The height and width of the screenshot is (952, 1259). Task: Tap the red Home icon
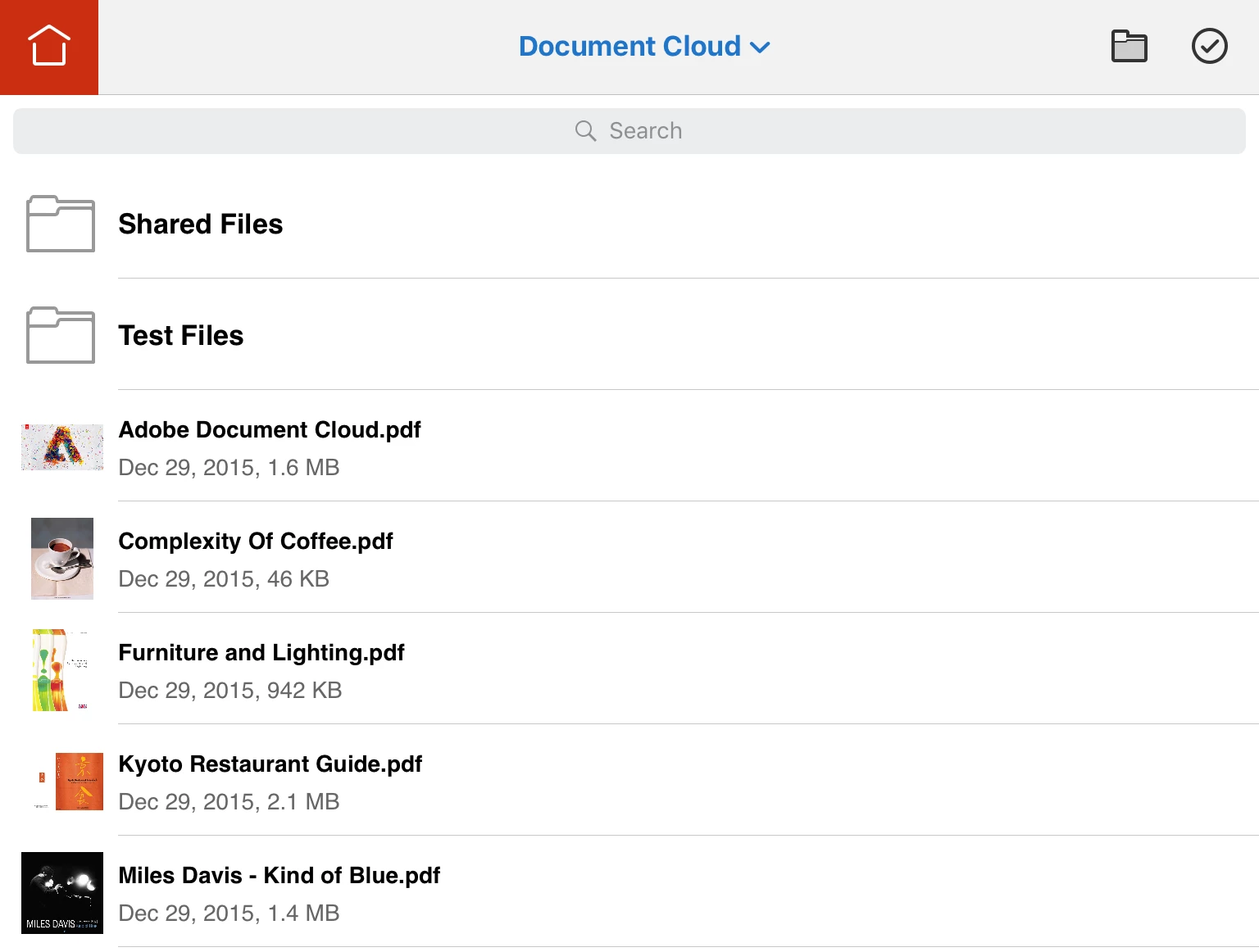(x=49, y=47)
